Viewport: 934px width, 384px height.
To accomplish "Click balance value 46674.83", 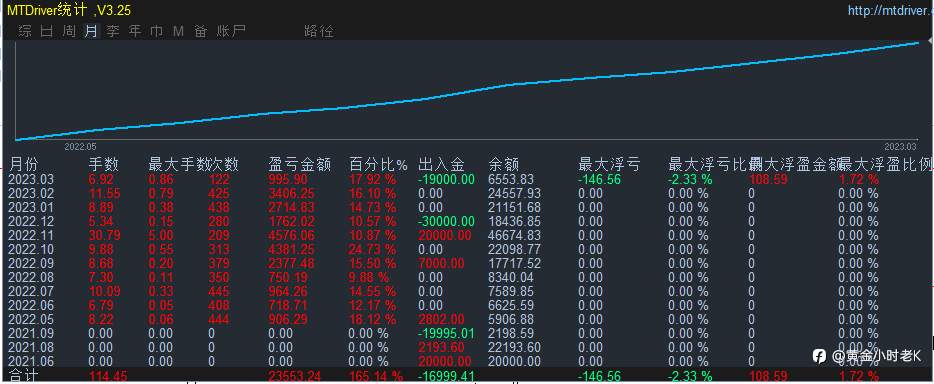I will [x=515, y=235].
